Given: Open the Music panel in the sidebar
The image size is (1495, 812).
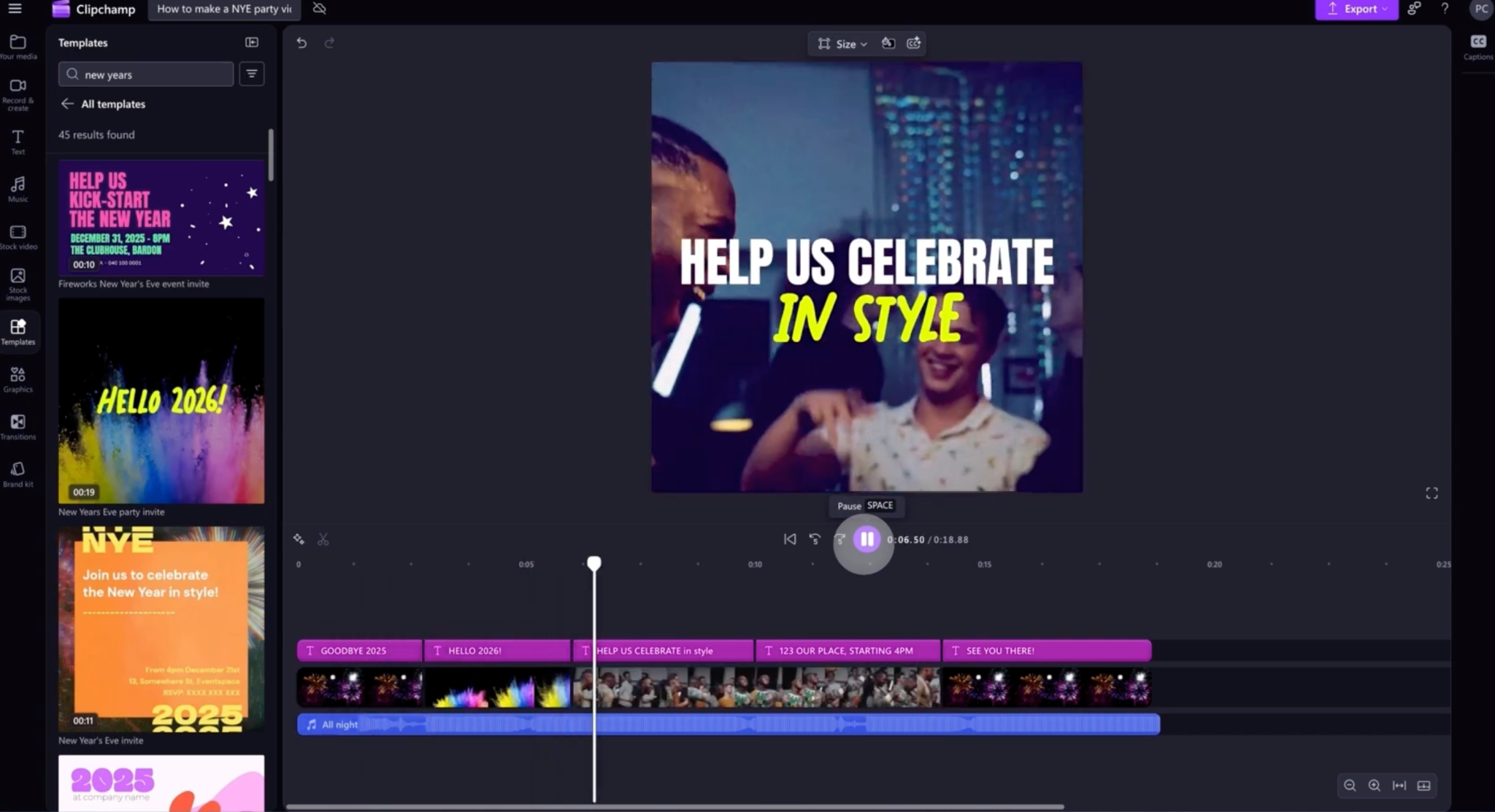Looking at the screenshot, I should [x=18, y=187].
